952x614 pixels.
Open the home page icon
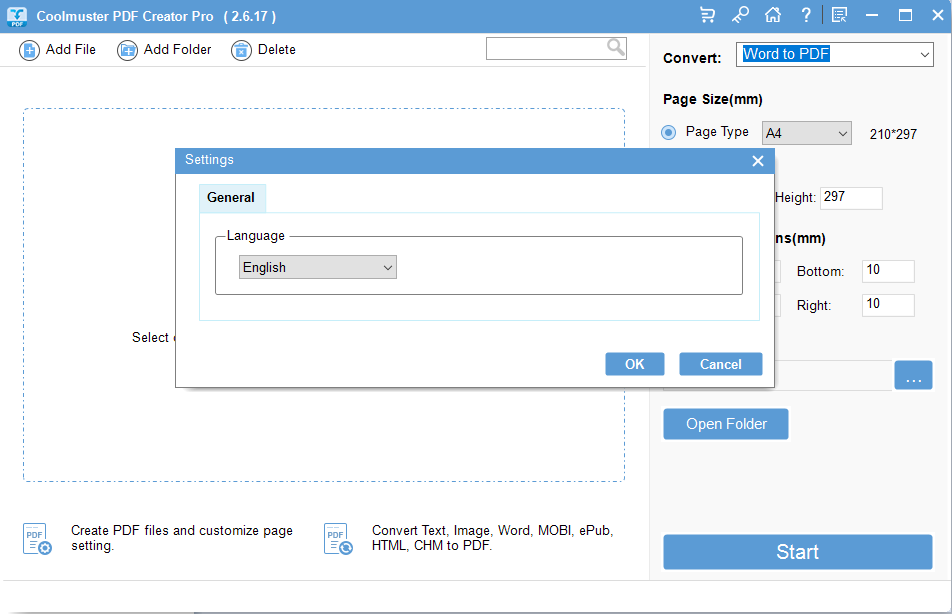tap(773, 15)
